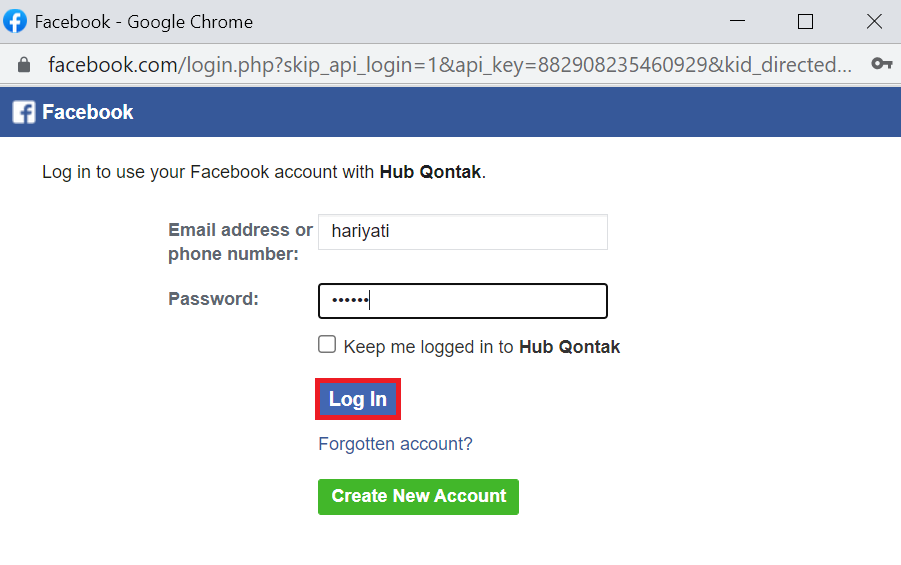901x565 pixels.
Task: Click the blue Log In button
Action: pyautogui.click(x=357, y=399)
